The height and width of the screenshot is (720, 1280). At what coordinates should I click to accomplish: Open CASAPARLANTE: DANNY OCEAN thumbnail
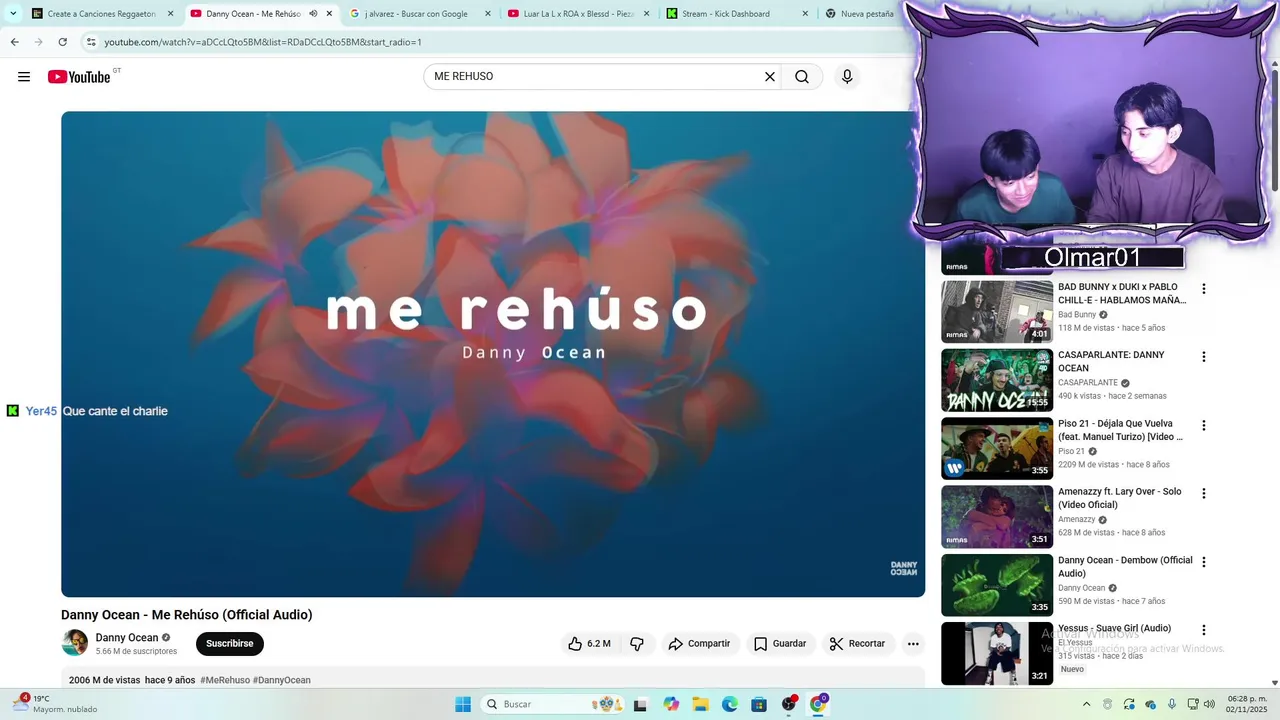tap(997, 380)
